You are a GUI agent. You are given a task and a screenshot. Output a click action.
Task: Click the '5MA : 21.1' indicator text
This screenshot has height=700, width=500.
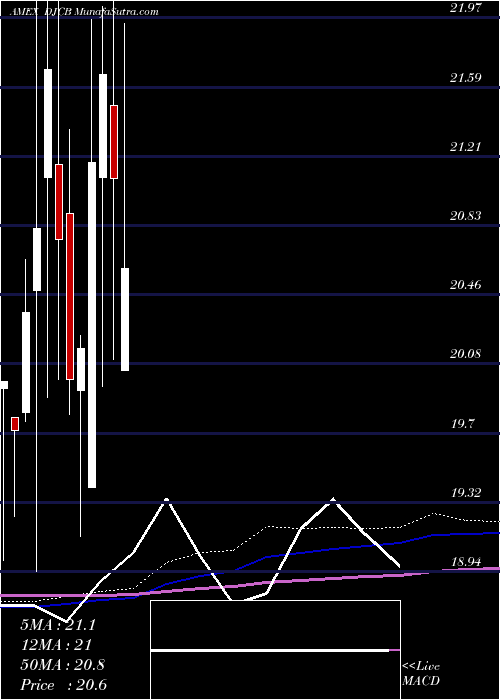pyautogui.click(x=58, y=625)
